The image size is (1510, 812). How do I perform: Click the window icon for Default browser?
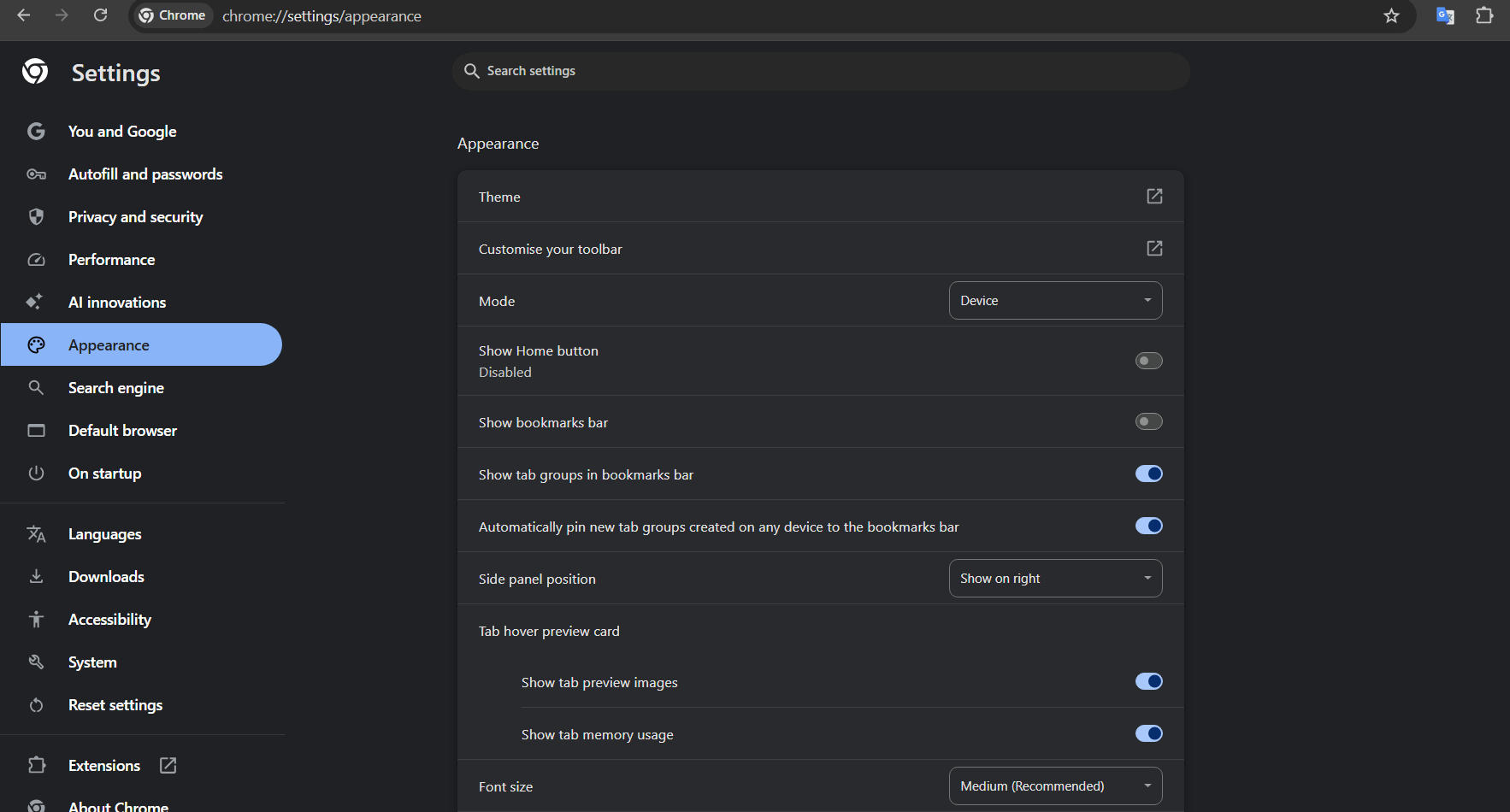36,431
